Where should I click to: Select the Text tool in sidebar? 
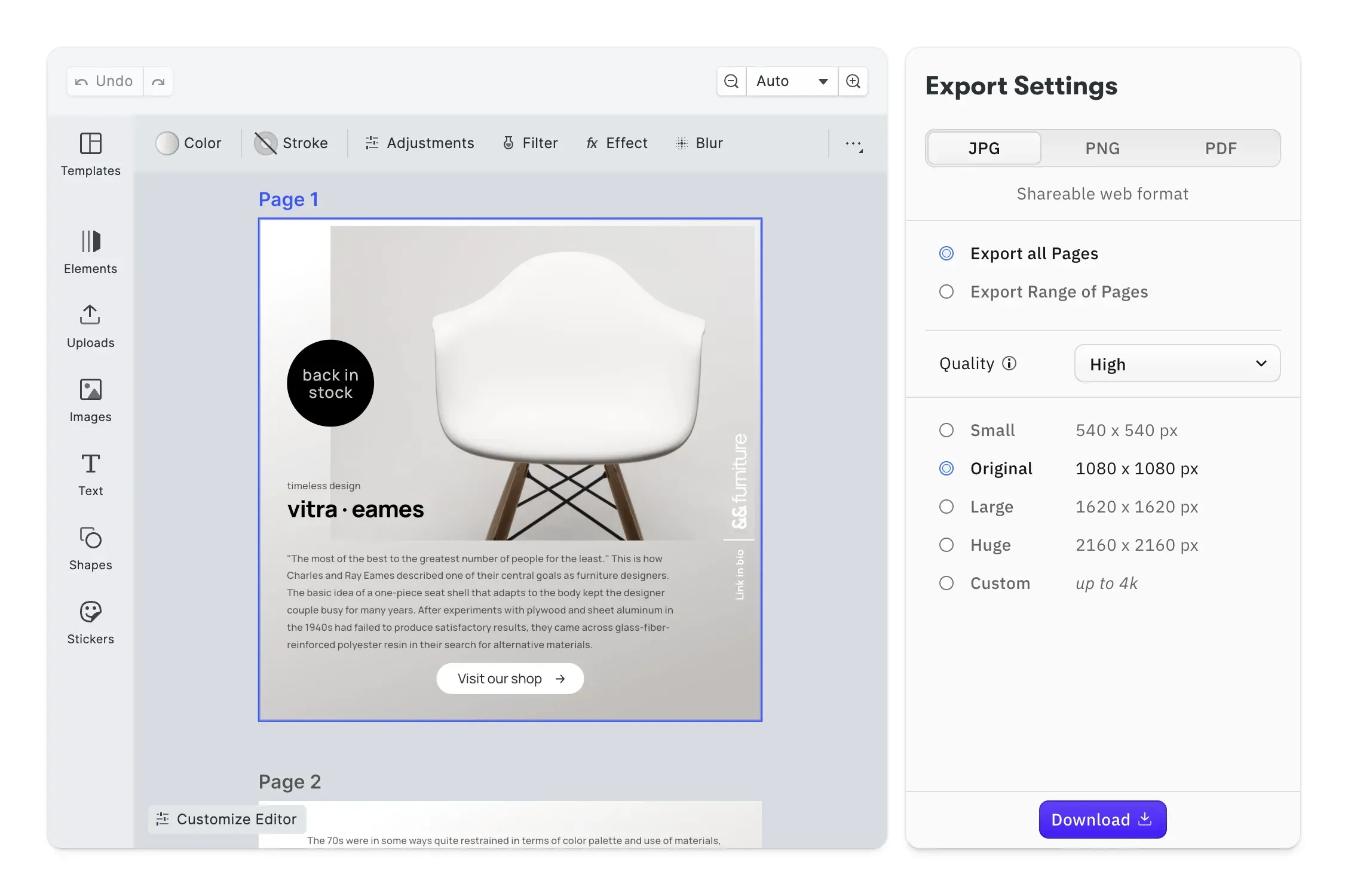click(90, 474)
